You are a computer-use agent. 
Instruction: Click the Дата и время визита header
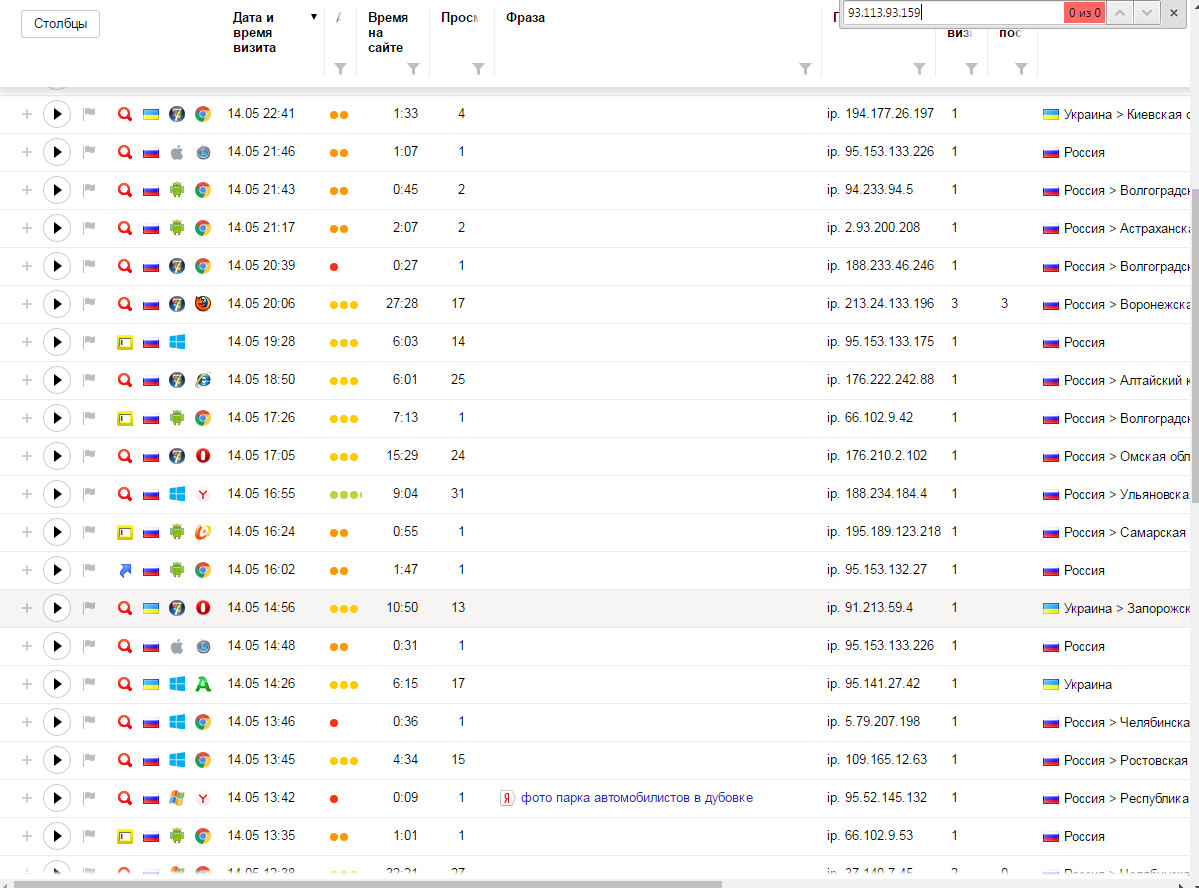pyautogui.click(x=255, y=32)
